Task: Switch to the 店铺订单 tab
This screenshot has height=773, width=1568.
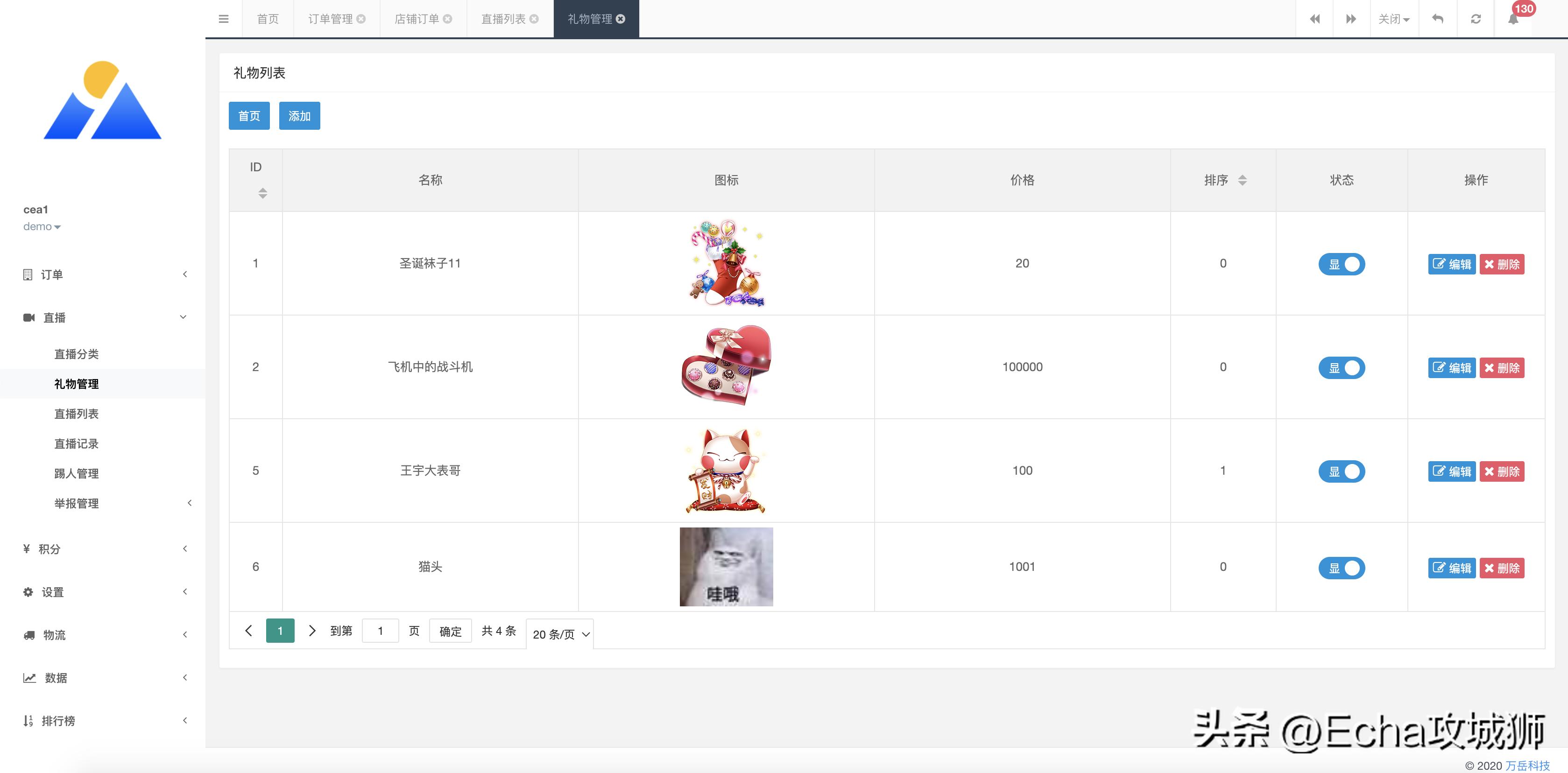Action: [417, 18]
